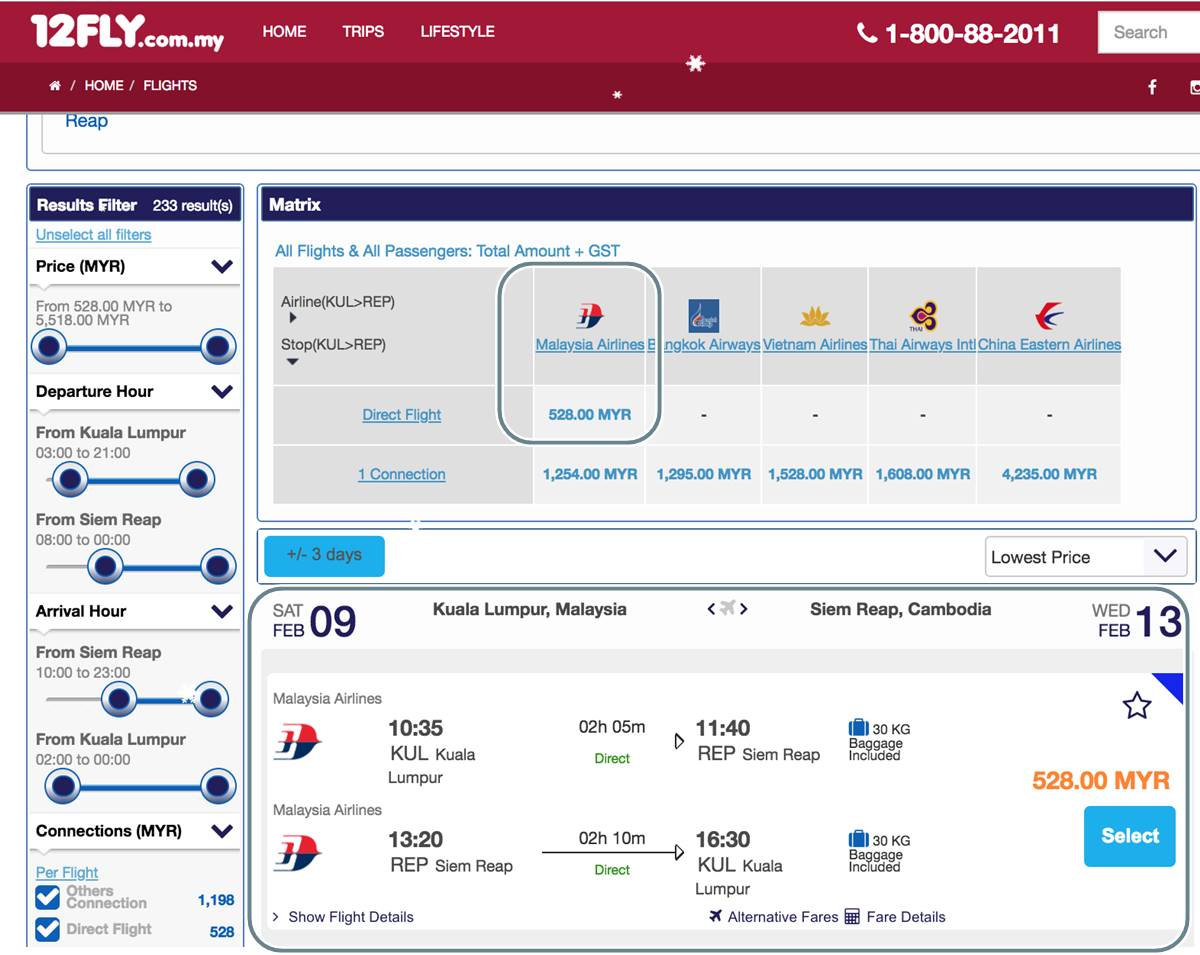Click the From Kuala Lumpur departure slider left handle

(x=69, y=480)
